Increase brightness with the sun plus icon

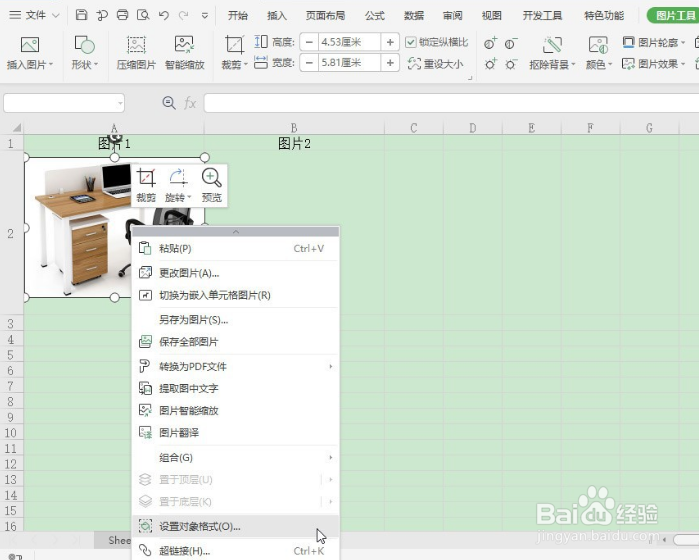490,64
